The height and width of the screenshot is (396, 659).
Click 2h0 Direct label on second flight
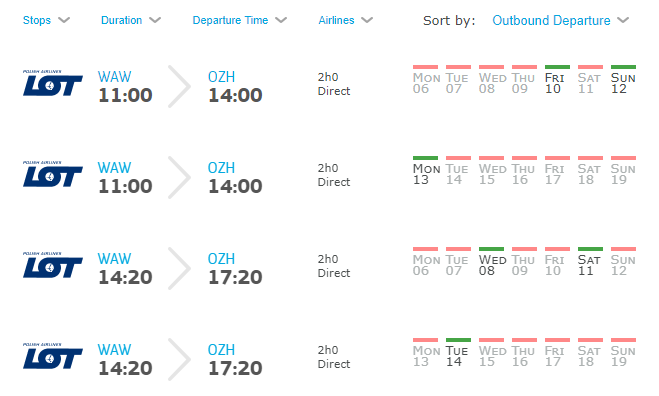334,175
